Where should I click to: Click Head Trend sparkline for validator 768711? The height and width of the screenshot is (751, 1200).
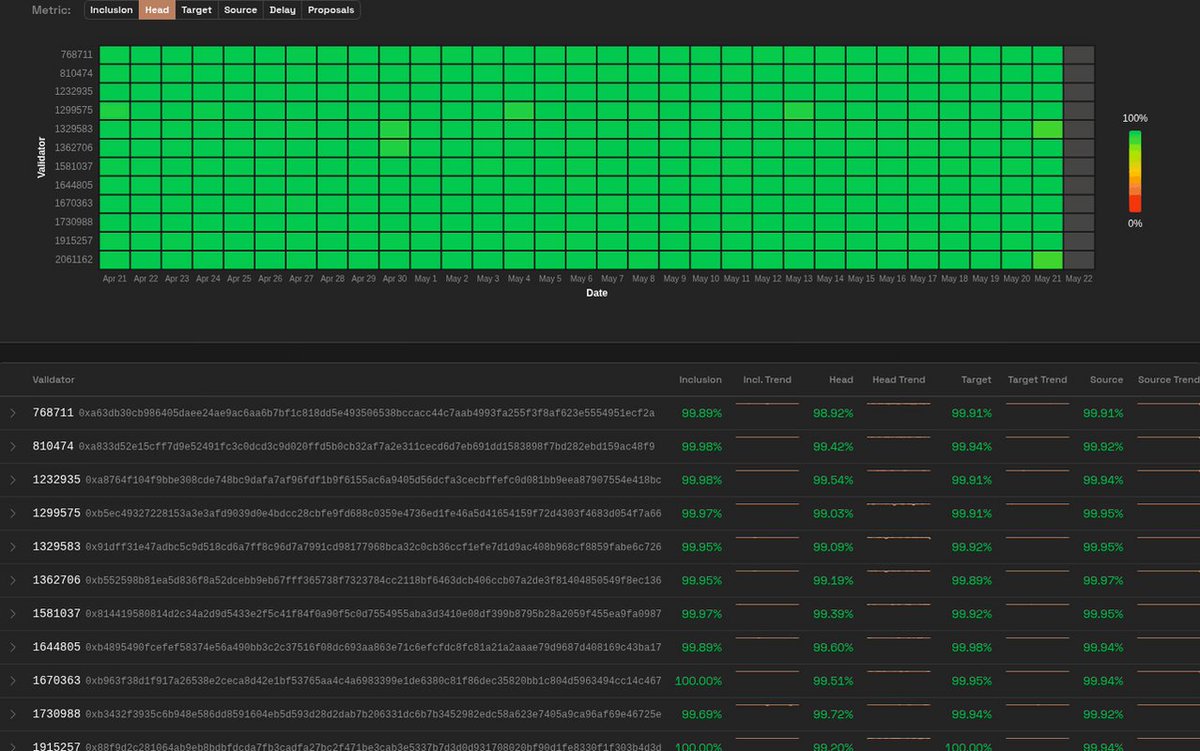(x=898, y=404)
